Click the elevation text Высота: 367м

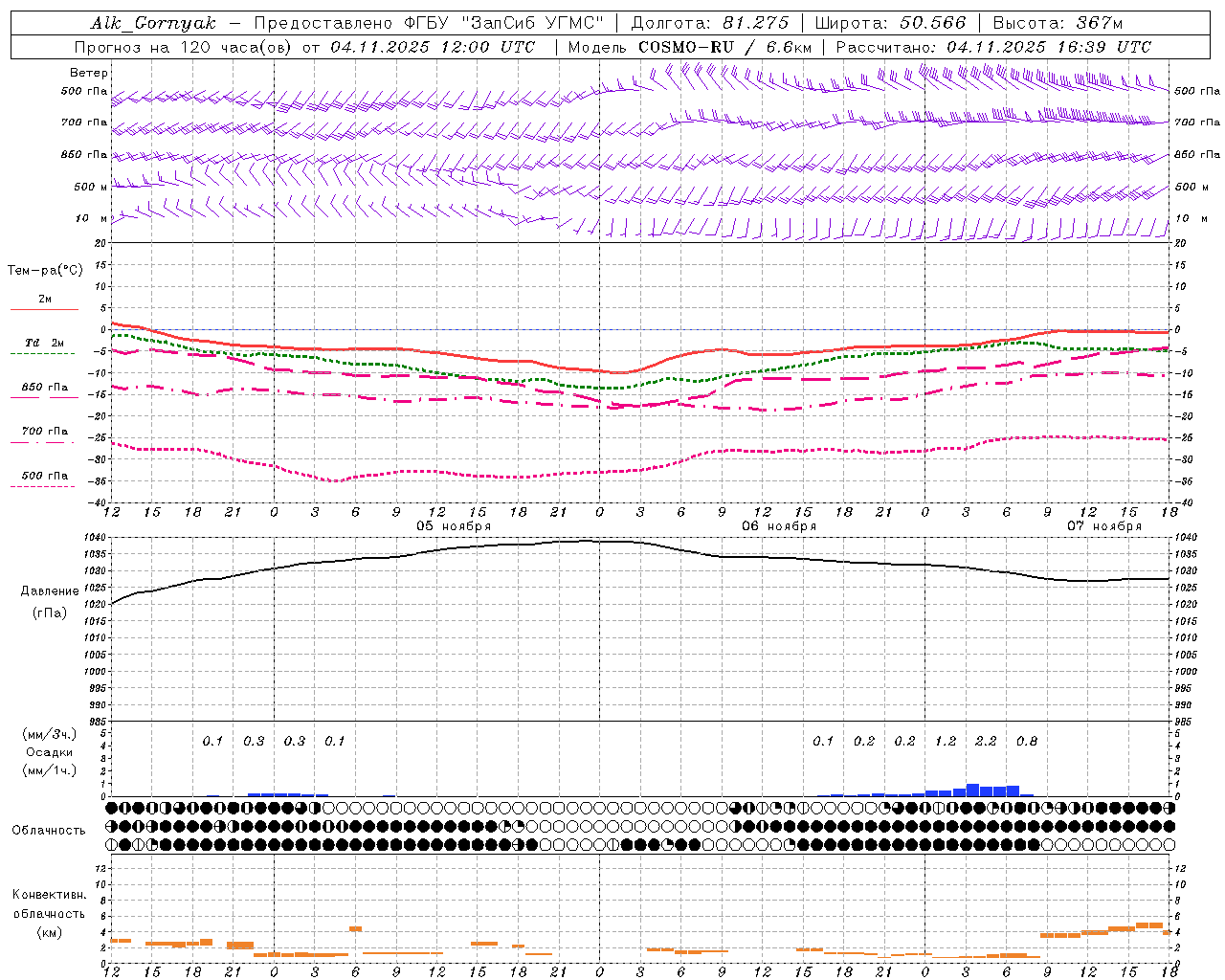click(x=1058, y=23)
